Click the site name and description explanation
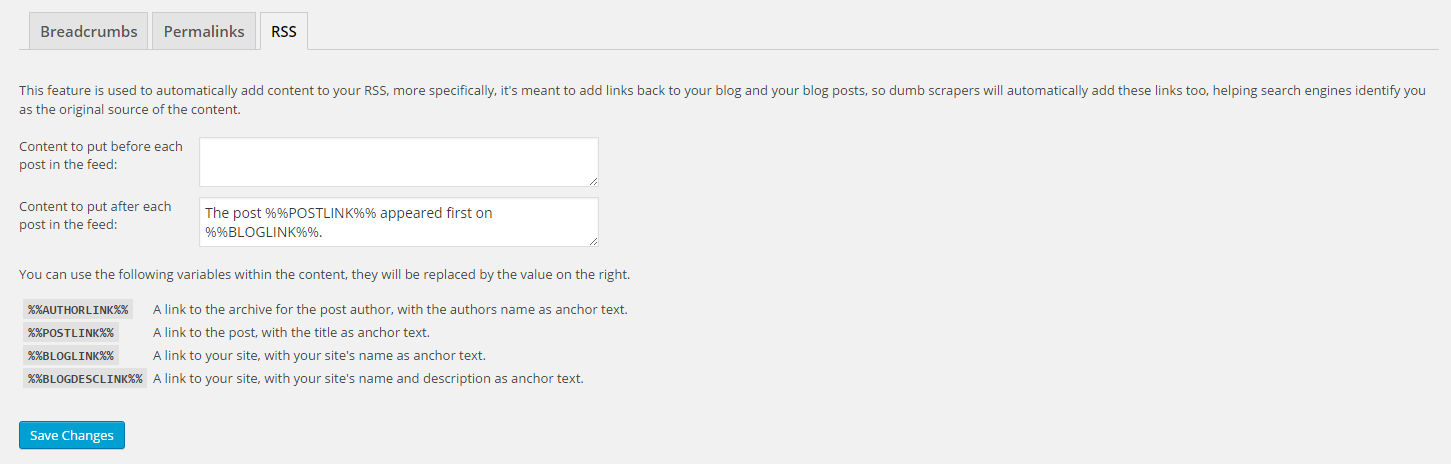The width and height of the screenshot is (1451, 464). [x=368, y=379]
